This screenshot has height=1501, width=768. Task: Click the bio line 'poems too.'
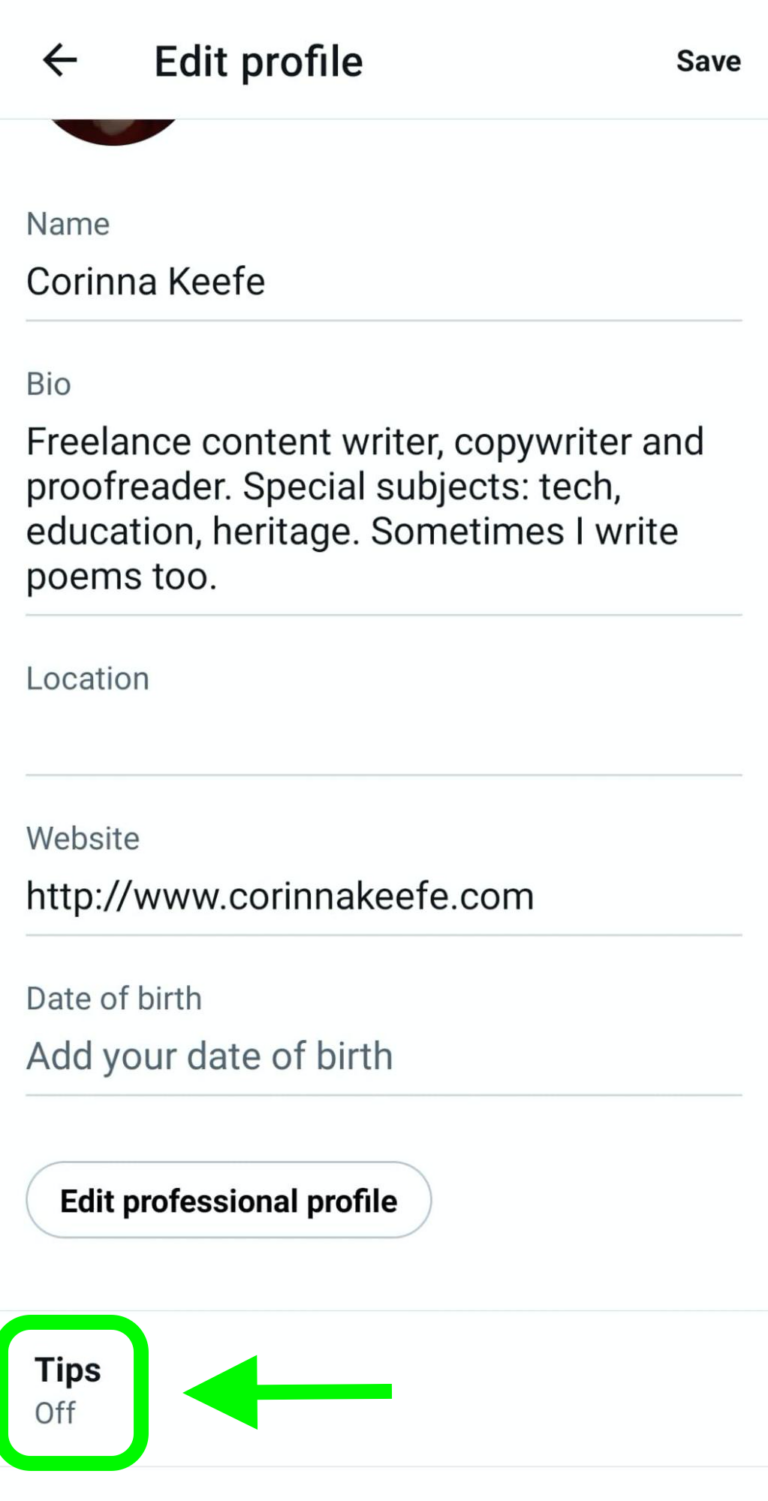coord(121,577)
